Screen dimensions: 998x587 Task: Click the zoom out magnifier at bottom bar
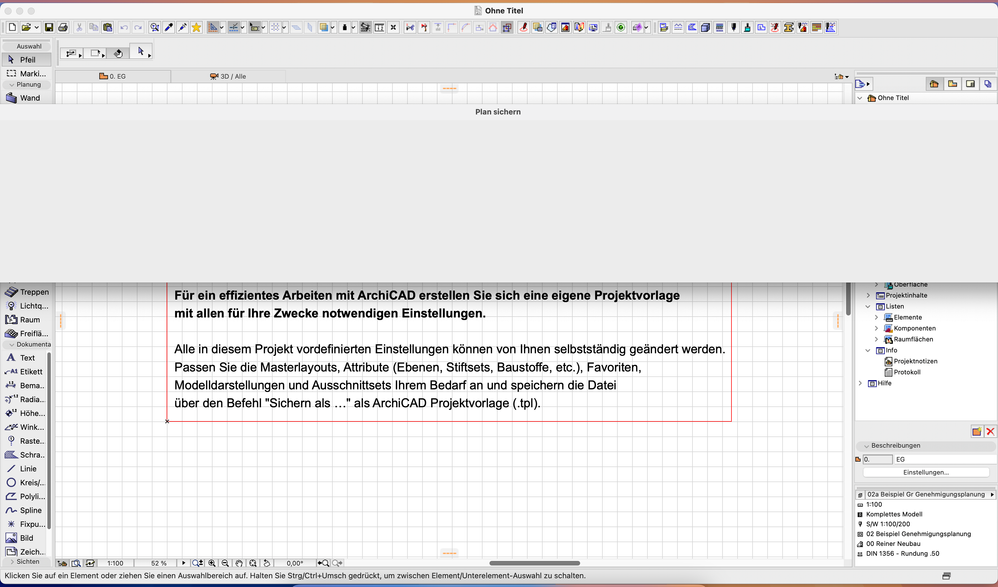tap(225, 563)
